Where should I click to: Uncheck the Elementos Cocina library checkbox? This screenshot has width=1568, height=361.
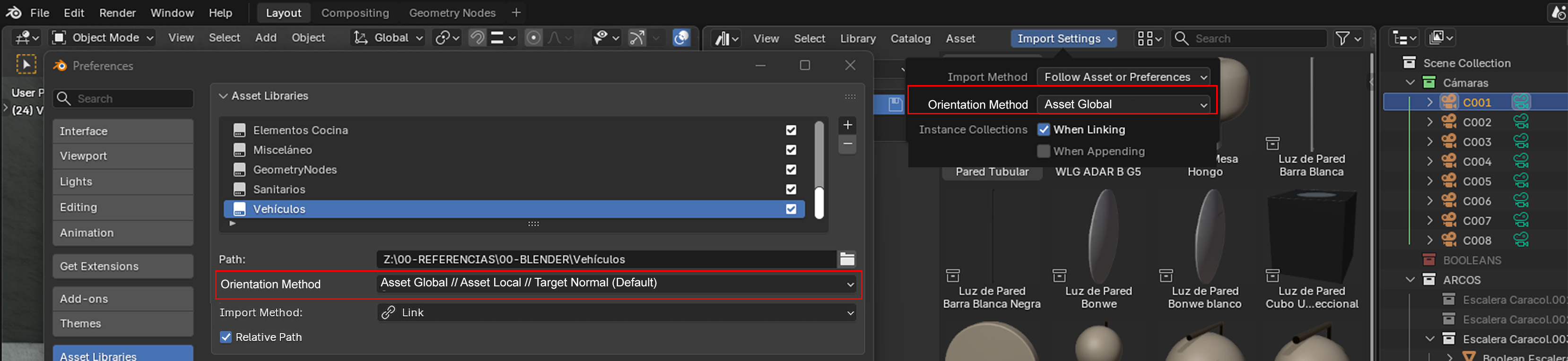791,130
